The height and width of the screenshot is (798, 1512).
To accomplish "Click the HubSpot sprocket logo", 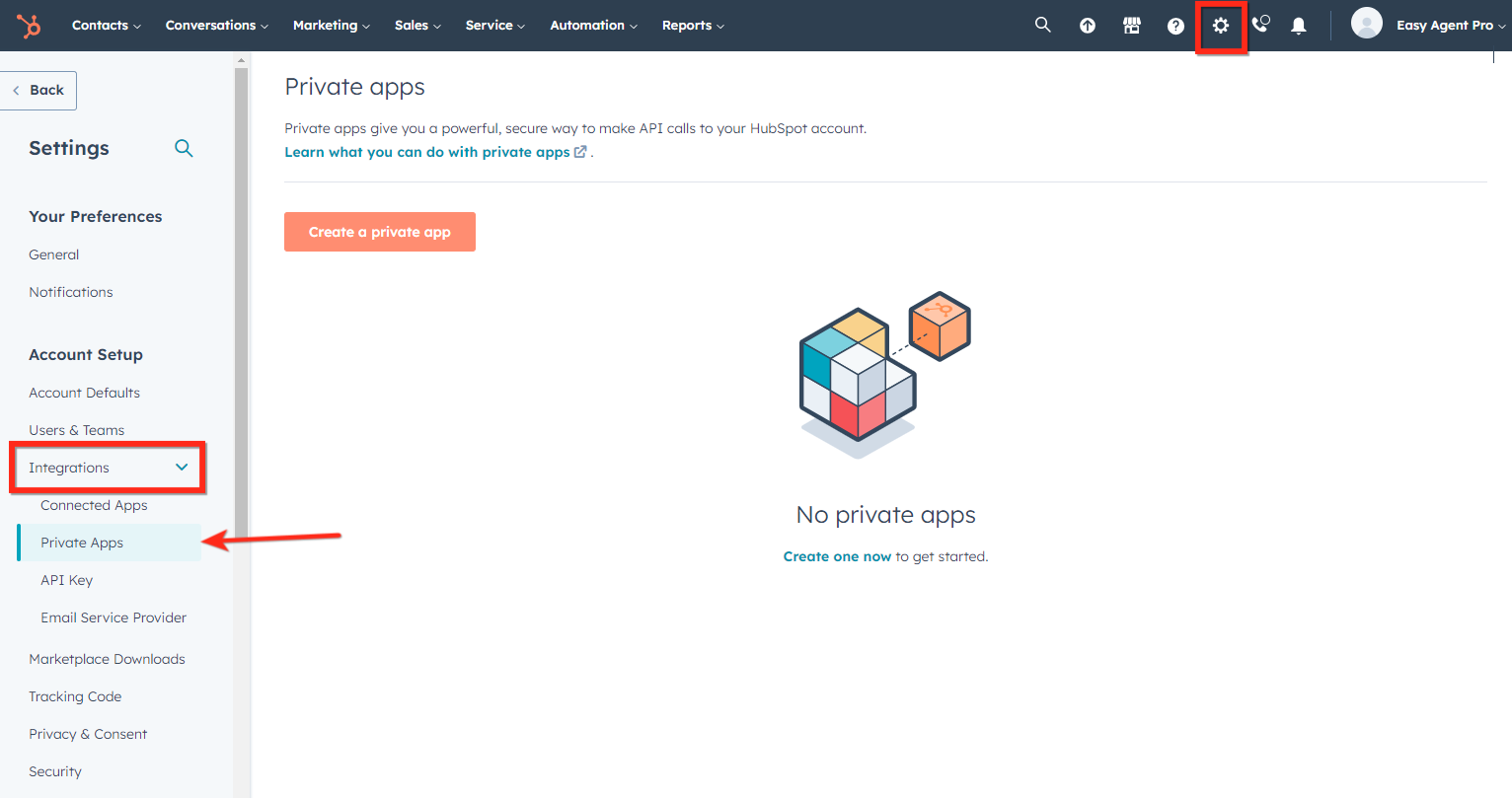I will [29, 26].
